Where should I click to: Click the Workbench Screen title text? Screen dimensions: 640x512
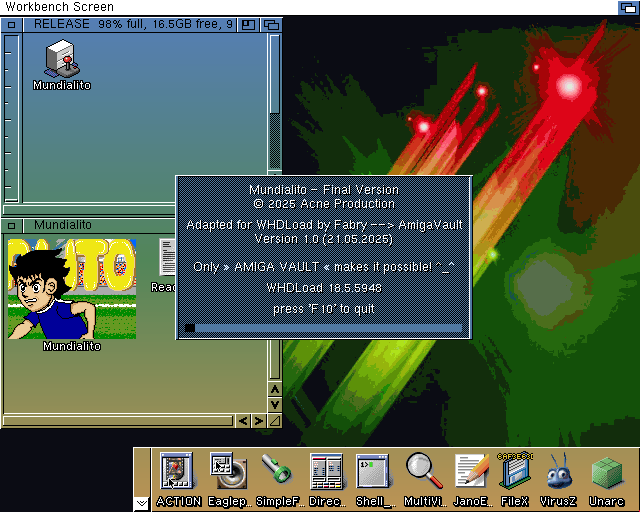point(59,7)
